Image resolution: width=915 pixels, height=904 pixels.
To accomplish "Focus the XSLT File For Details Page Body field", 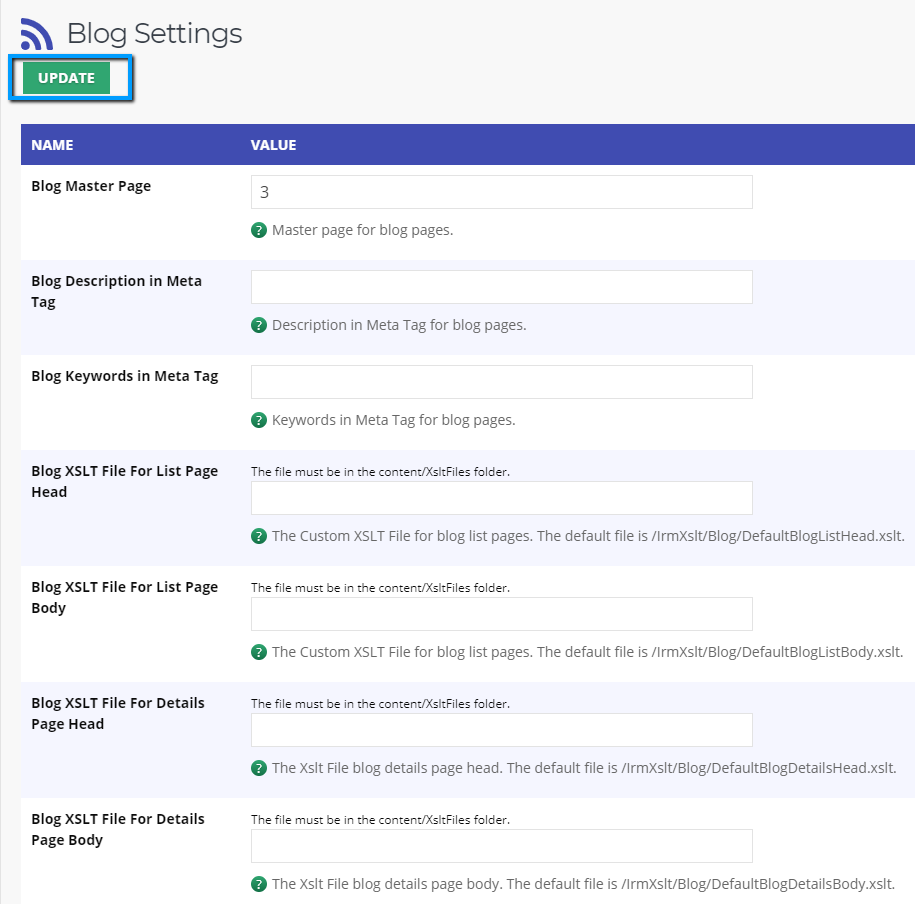I will (x=501, y=846).
